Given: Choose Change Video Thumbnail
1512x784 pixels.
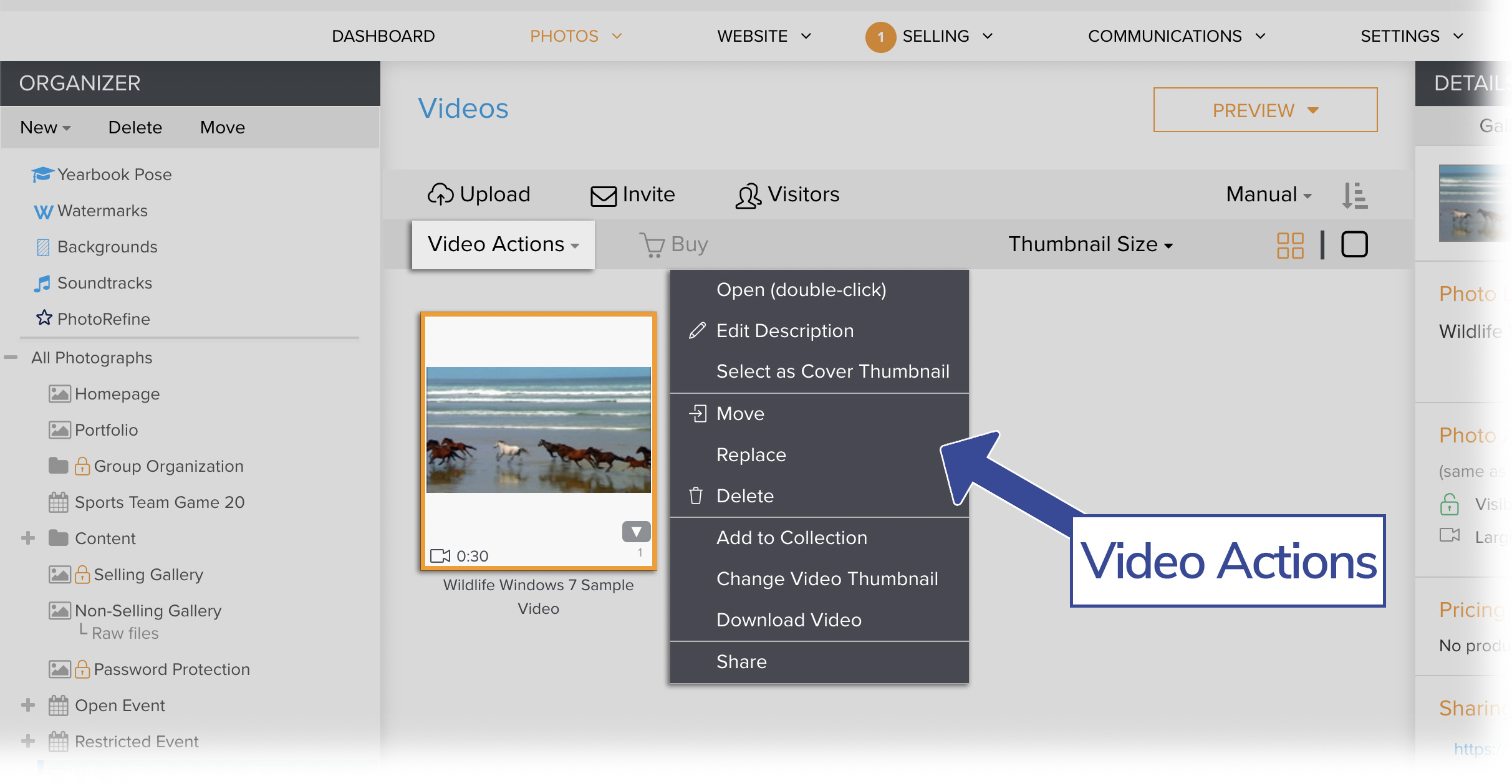Looking at the screenshot, I should tap(819, 579).
